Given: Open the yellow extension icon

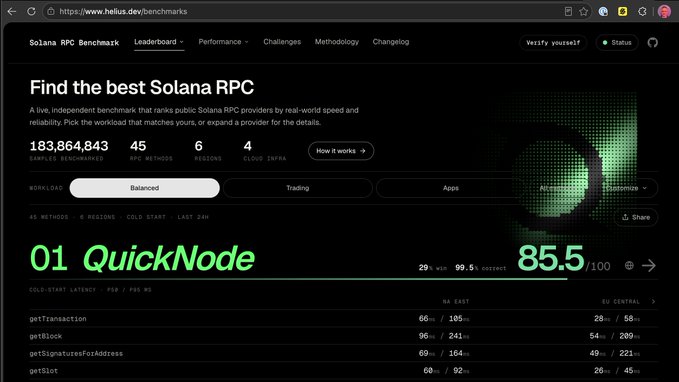Looking at the screenshot, I should 623,12.
